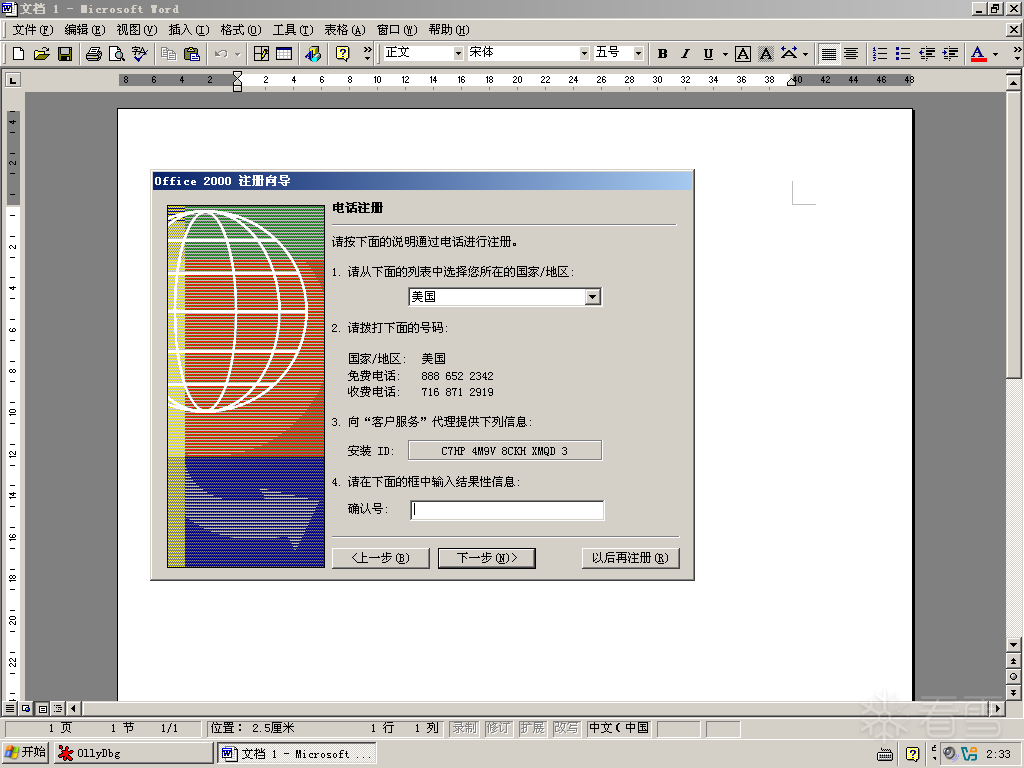Switch to OllyDbg in the taskbar
This screenshot has height=768, width=1024.
pos(133,753)
